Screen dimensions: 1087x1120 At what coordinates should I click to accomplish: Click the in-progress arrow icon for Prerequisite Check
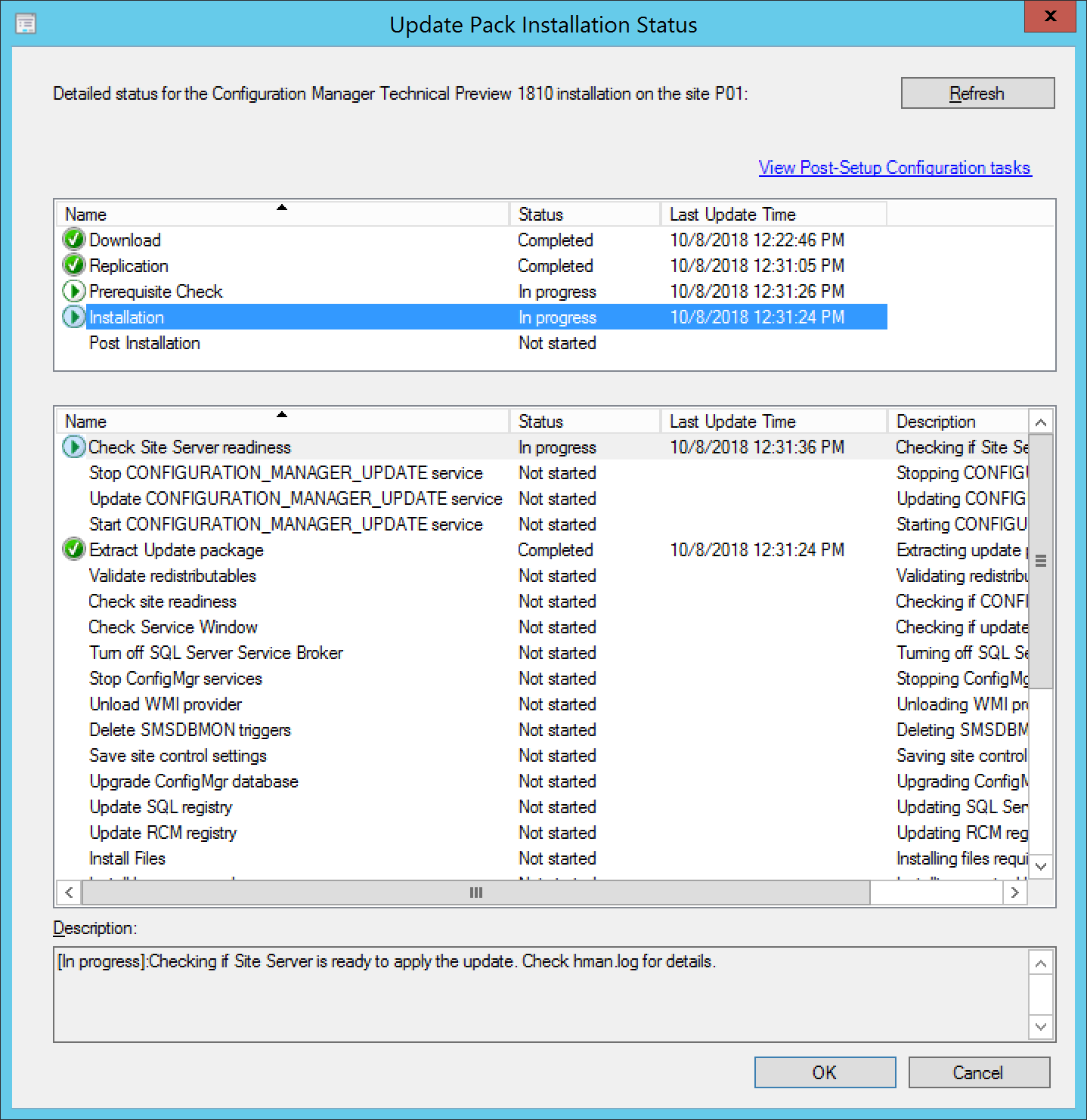[73, 292]
